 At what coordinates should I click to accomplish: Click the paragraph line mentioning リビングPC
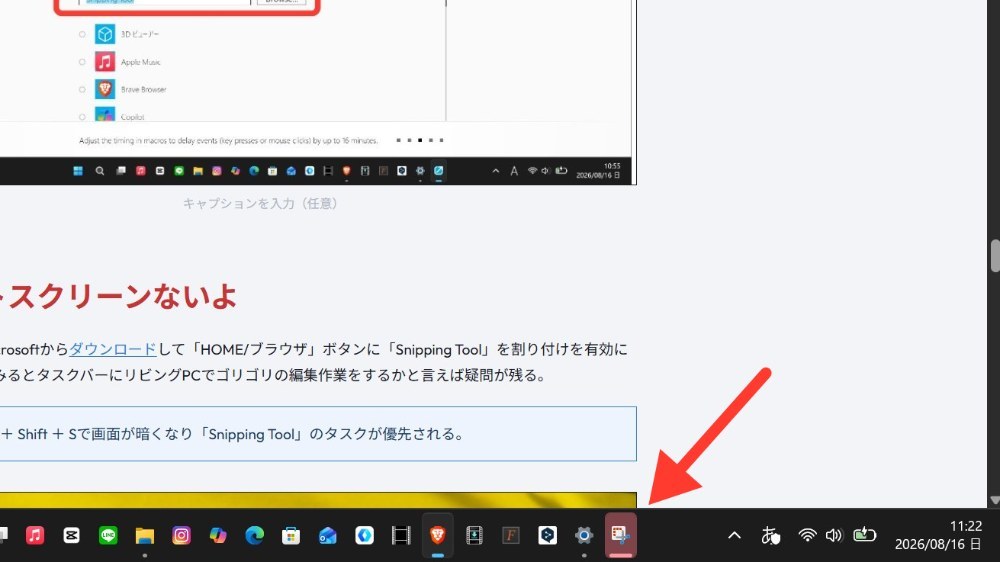(273, 375)
